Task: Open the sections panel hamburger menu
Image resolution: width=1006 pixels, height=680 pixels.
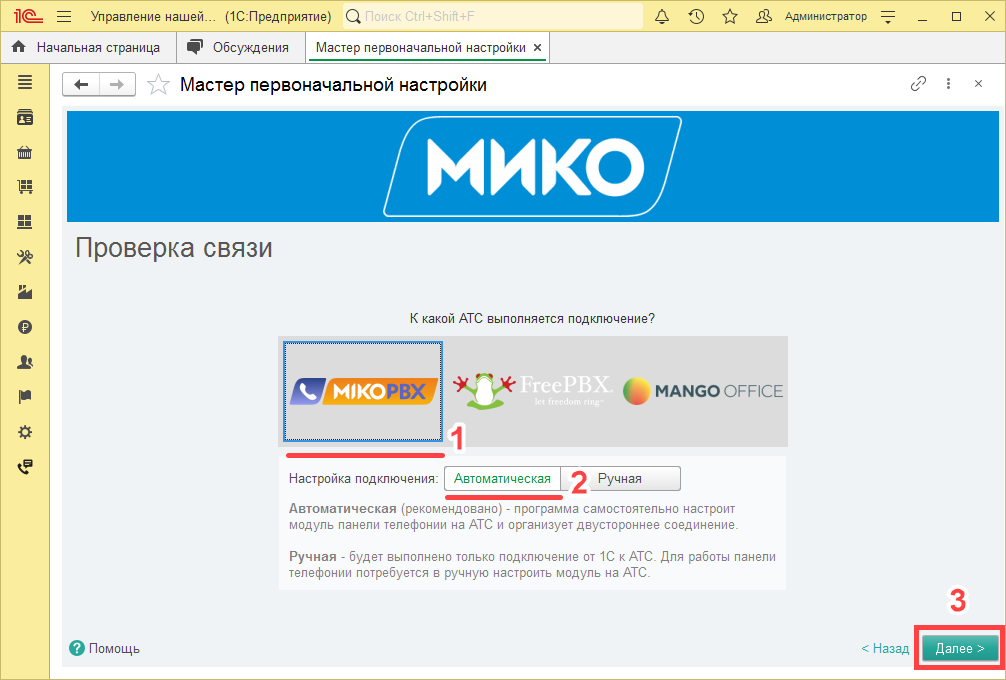Action: (x=25, y=82)
